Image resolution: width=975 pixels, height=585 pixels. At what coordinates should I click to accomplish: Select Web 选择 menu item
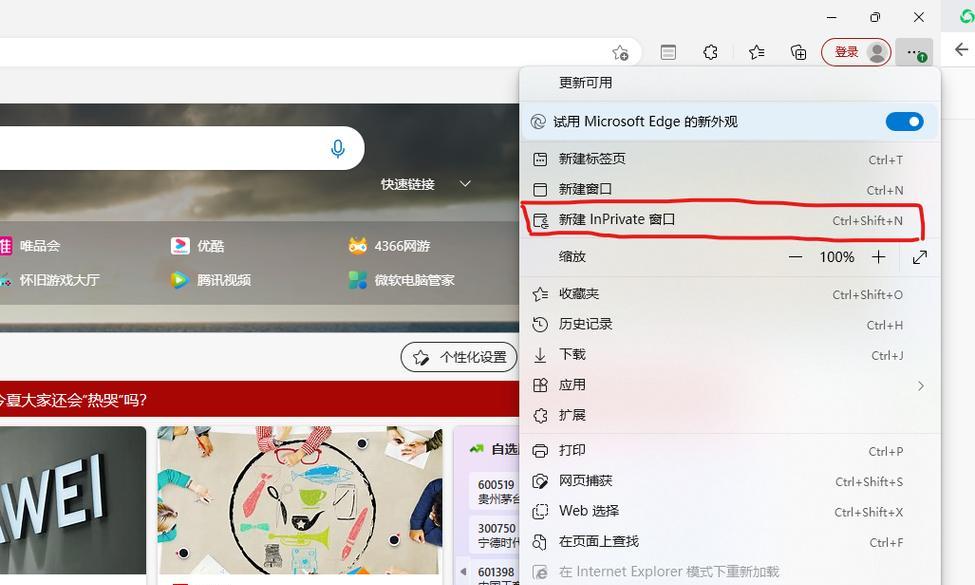click(730, 512)
